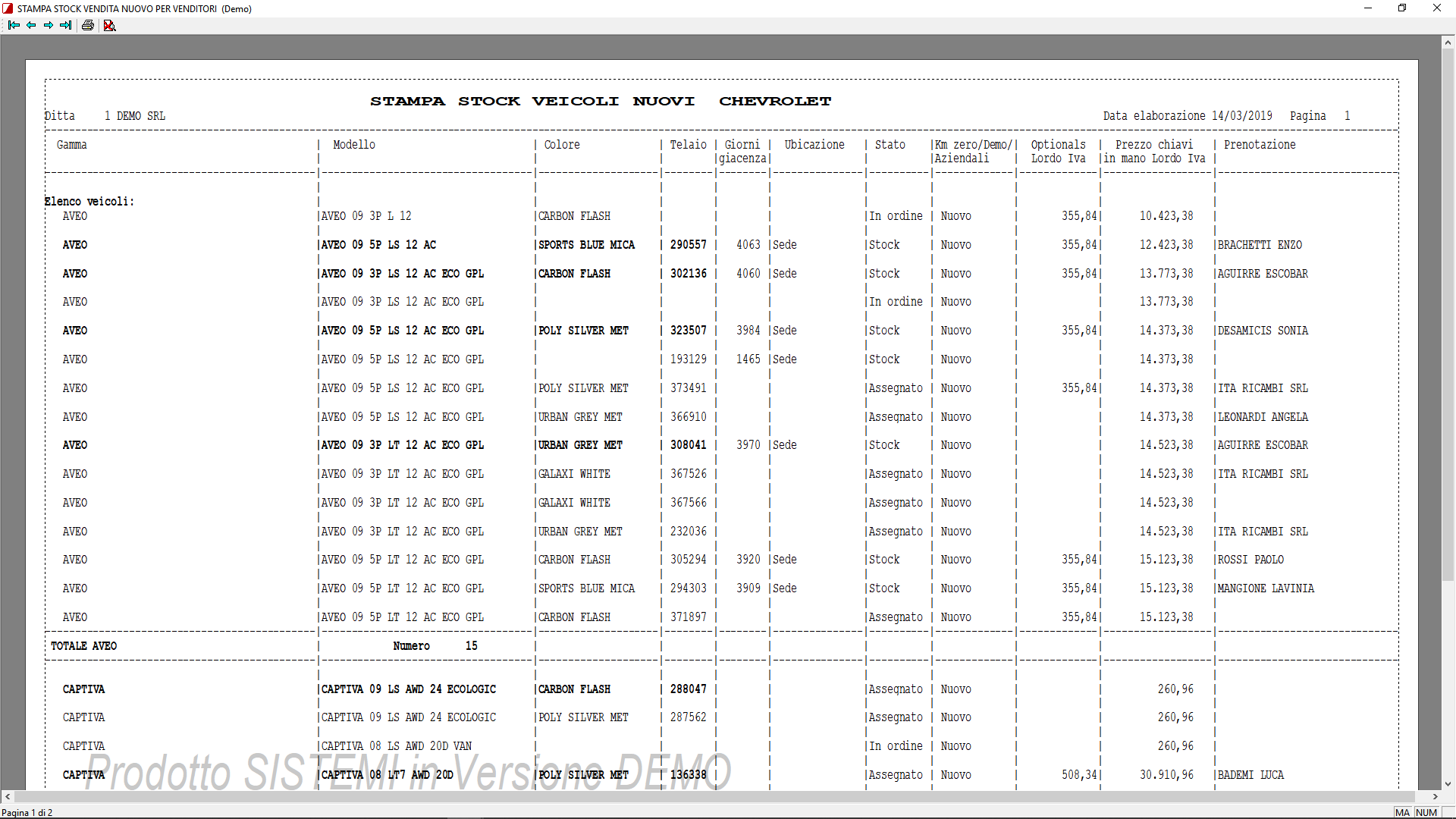Click horizontal scrollbar left arrow

tap(8, 797)
